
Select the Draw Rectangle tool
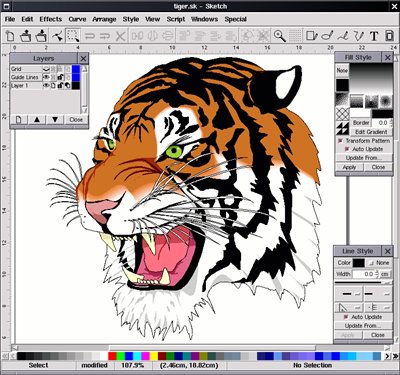pos(312,36)
